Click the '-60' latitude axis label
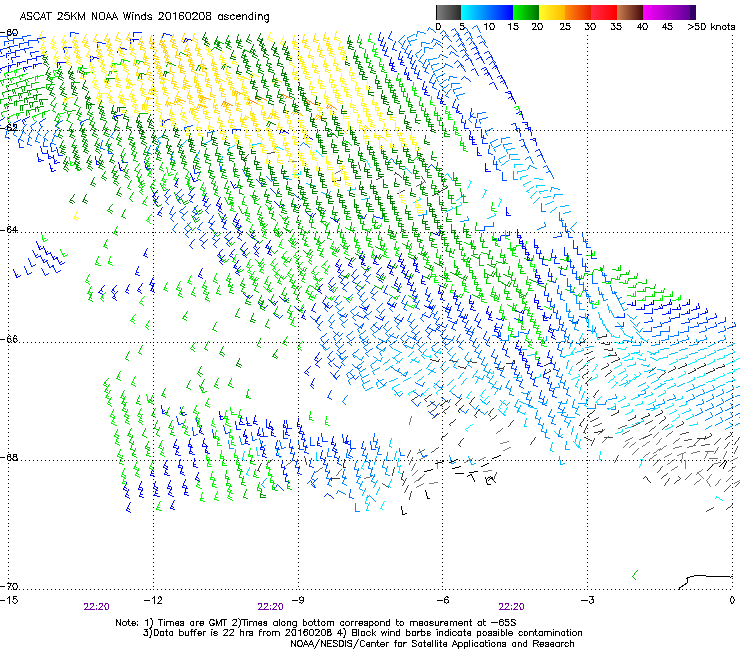Viewport: 740px width, 650px height. coord(9,33)
